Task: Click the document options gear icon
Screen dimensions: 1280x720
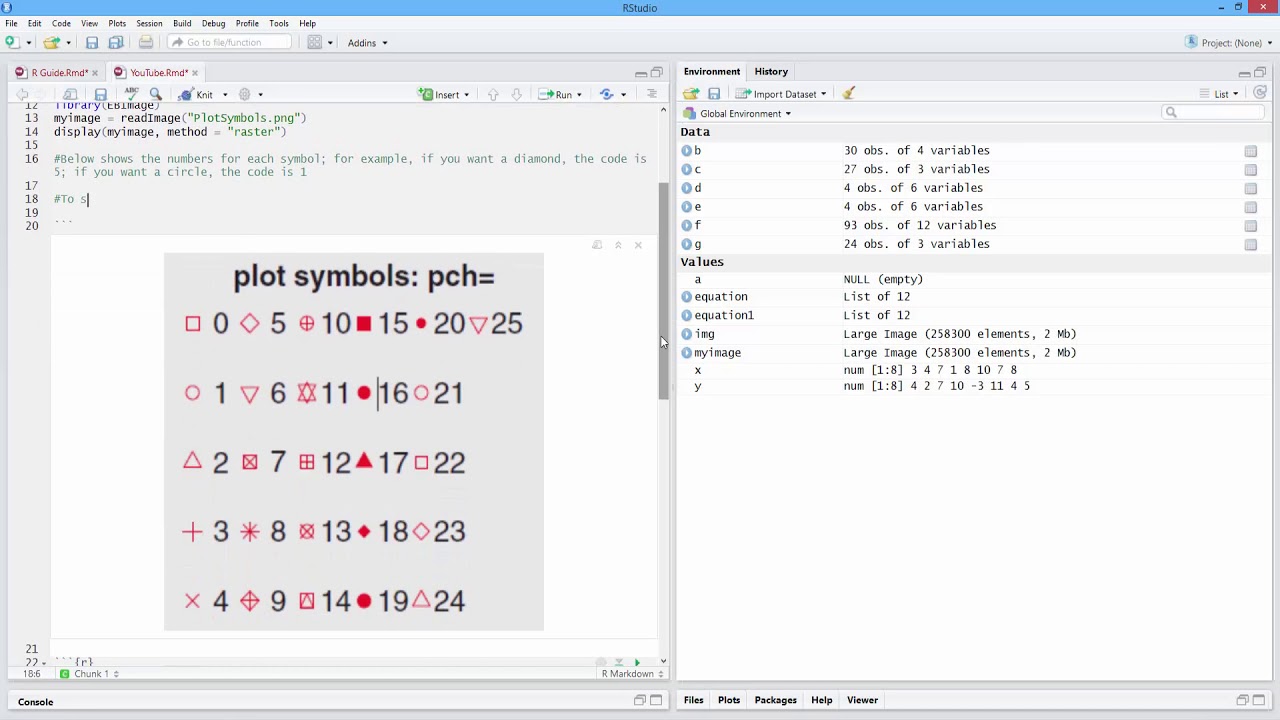Action: tap(245, 94)
